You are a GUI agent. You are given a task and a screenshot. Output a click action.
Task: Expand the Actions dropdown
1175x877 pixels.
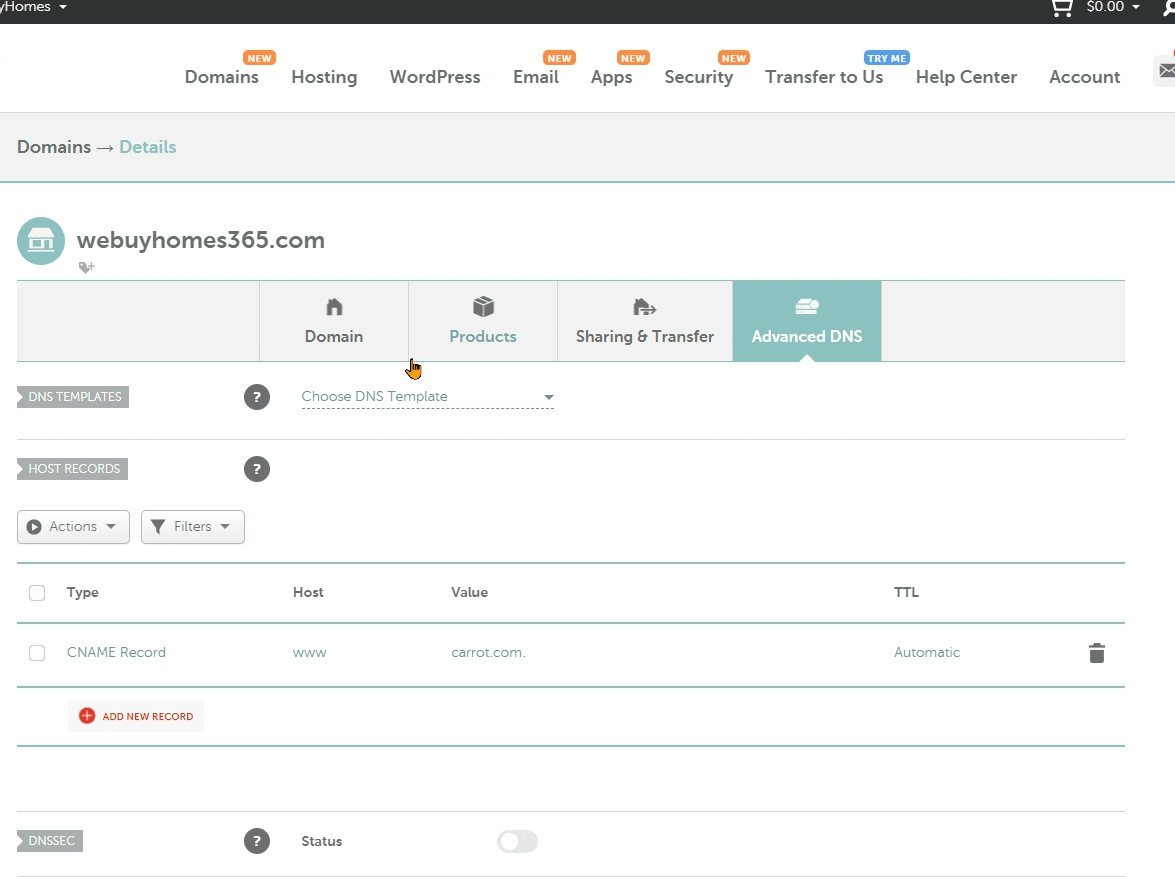(x=73, y=527)
